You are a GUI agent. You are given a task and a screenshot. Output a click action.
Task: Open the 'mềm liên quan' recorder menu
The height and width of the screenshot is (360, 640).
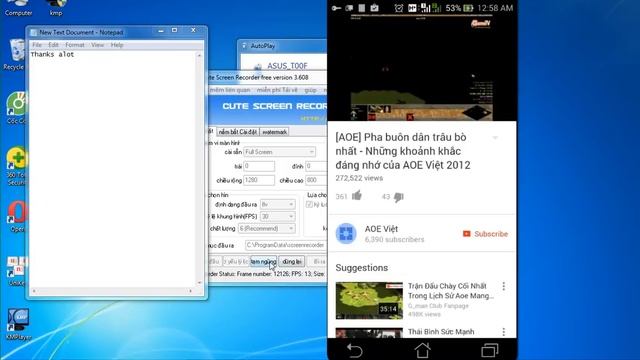pos(230,90)
